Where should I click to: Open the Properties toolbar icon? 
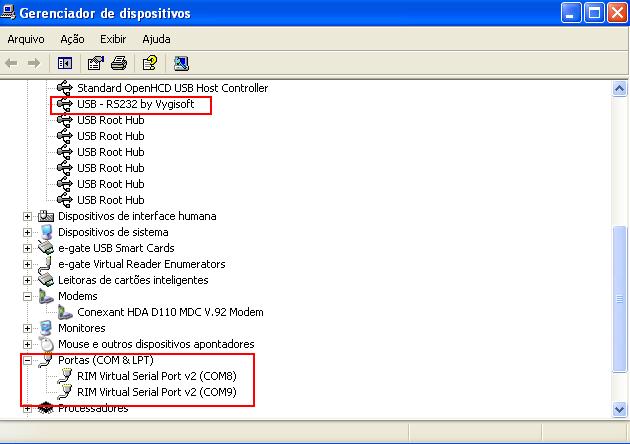pos(96,63)
